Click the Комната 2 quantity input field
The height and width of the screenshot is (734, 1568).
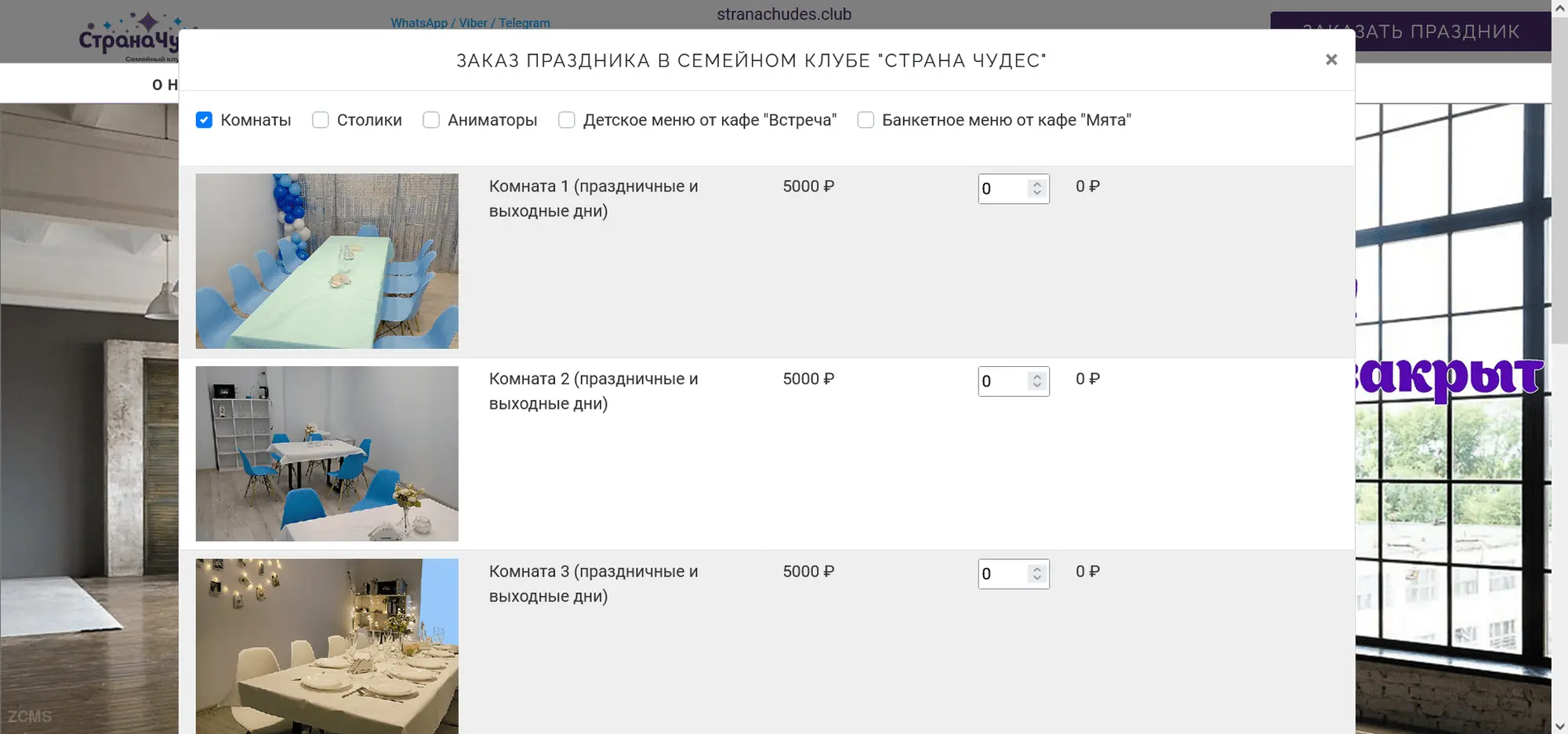pos(1002,382)
